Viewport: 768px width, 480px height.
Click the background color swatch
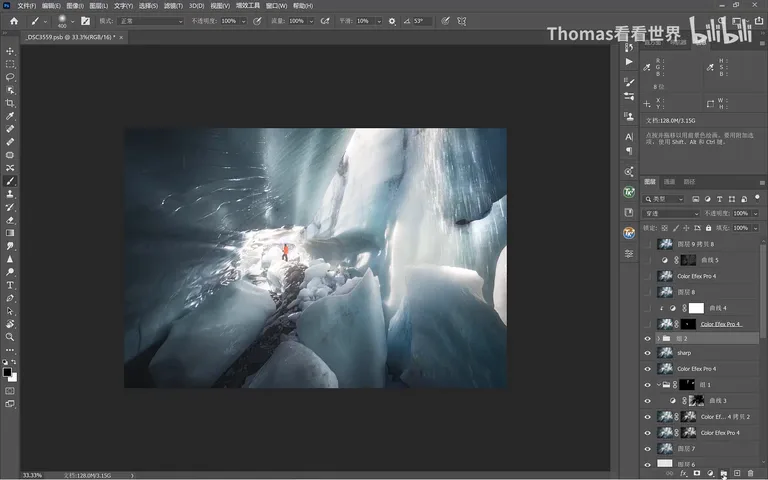click(x=13, y=378)
